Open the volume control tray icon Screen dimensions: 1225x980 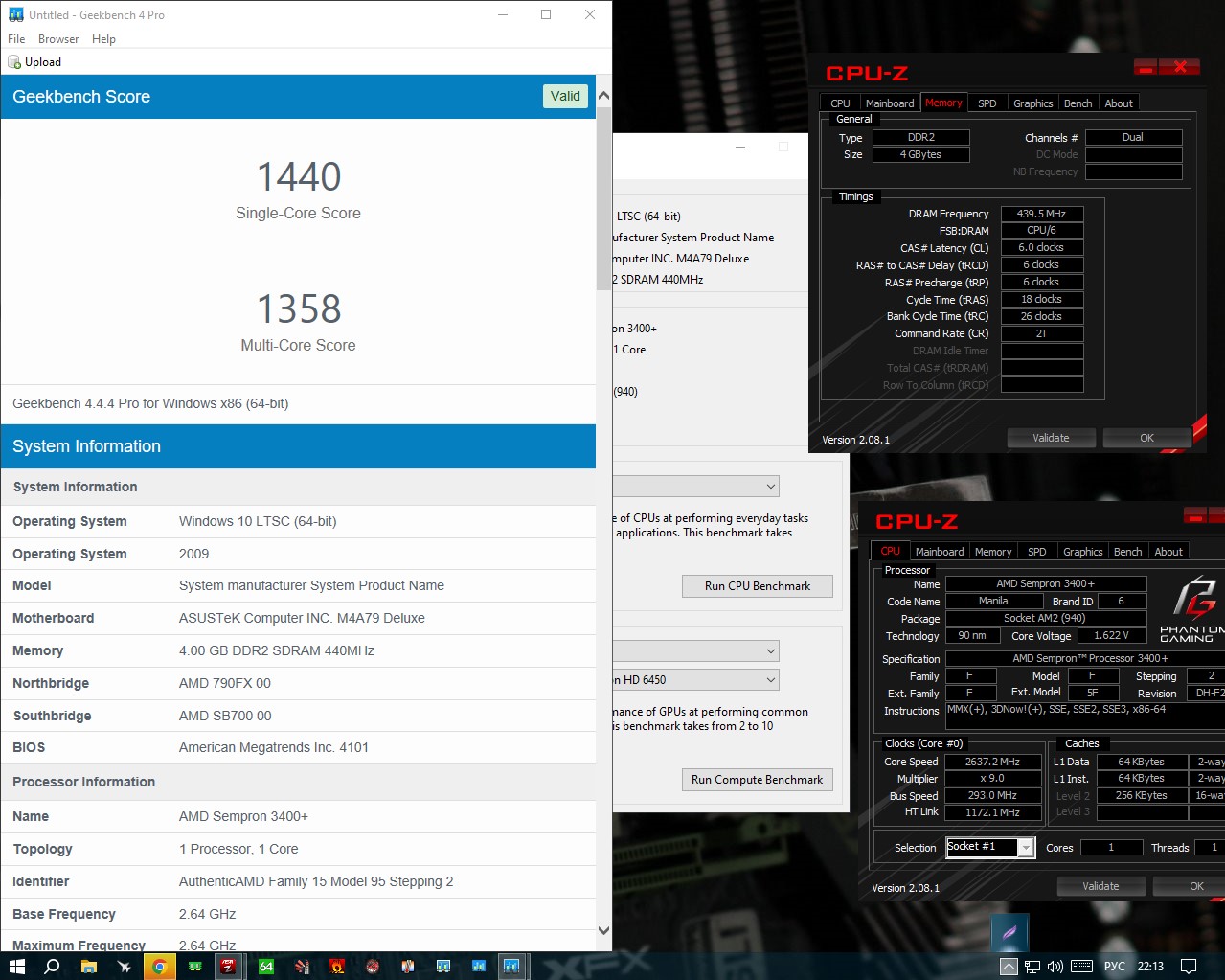[1055, 966]
